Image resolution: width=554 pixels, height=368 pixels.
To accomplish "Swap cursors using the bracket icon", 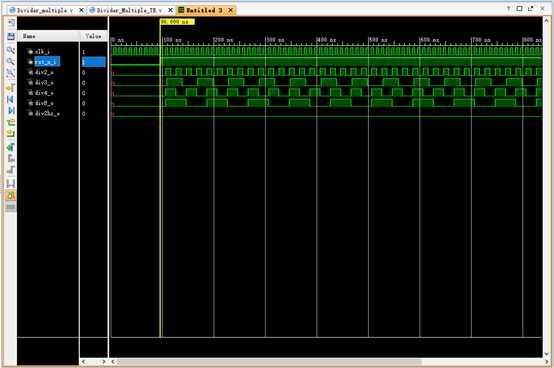I will click(x=11, y=183).
